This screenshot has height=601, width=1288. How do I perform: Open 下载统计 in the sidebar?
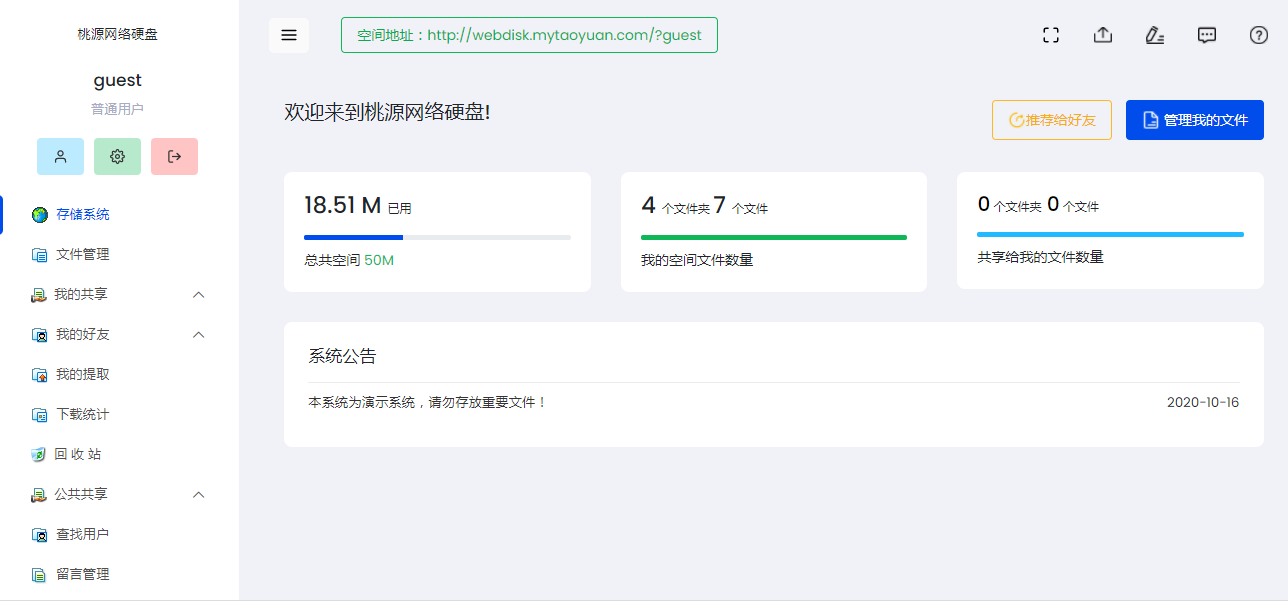pos(82,414)
